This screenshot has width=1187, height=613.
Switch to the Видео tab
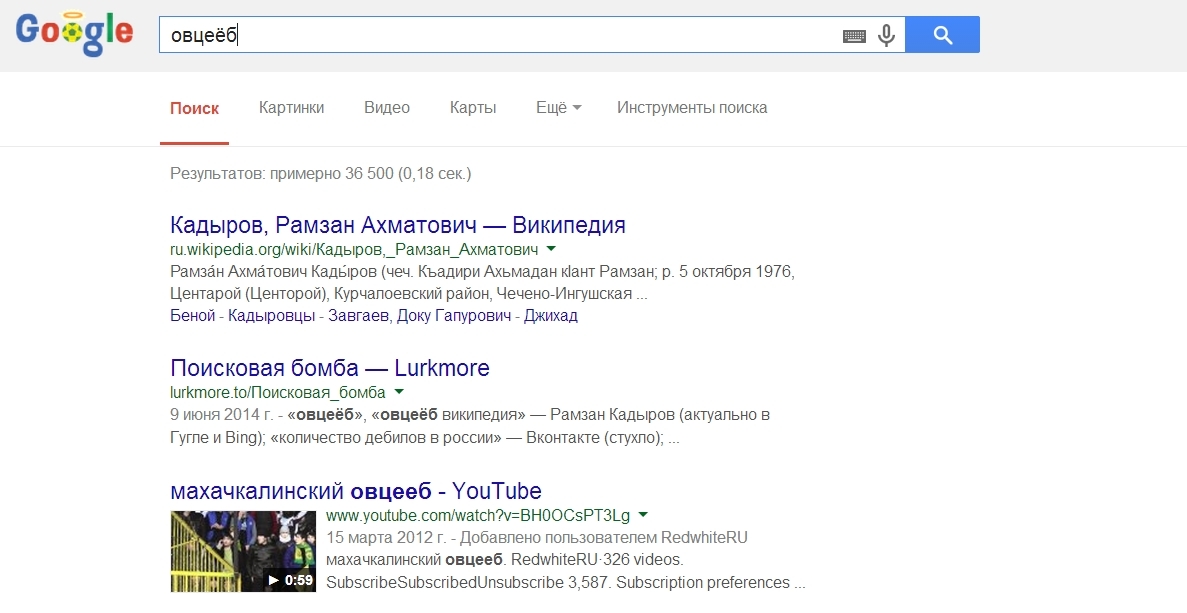coord(387,107)
